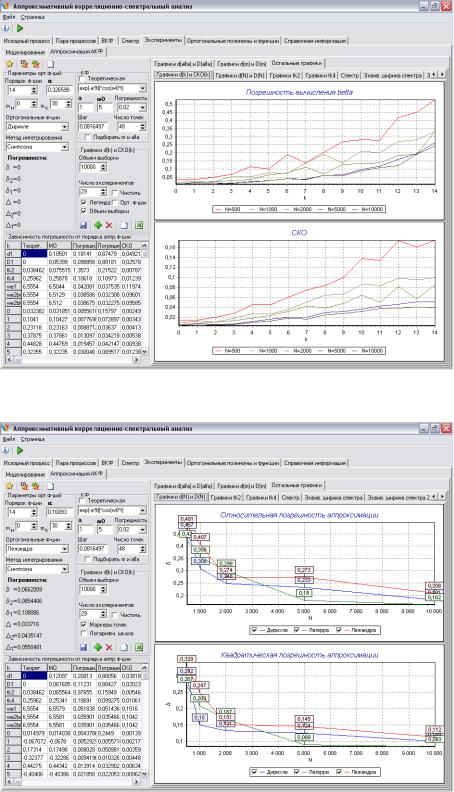Click the info icon in the Дирихле window toolbar
The image size is (454, 792).
tap(6, 28)
